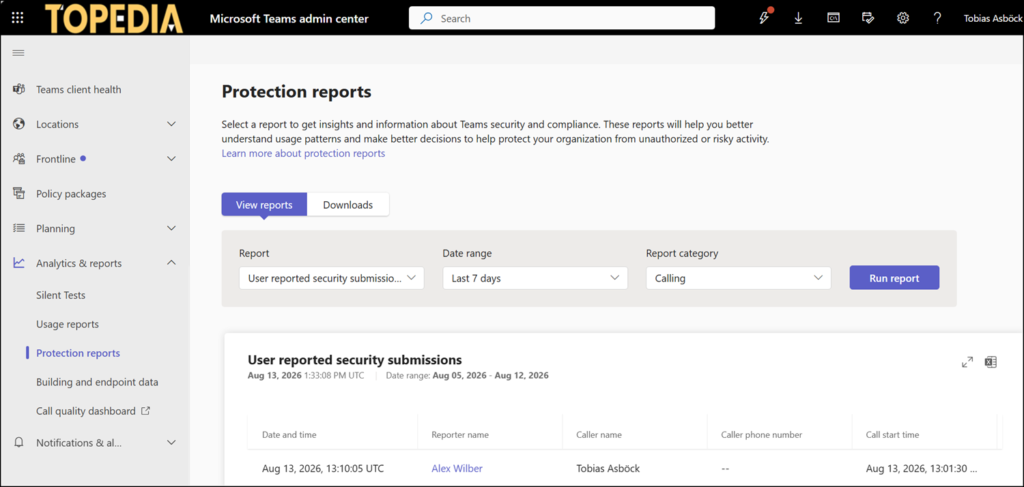Image resolution: width=1024 pixels, height=487 pixels.
Task: Click the Aug 13, 2026, 13:10:05 UTC cell
Action: [x=323, y=468]
